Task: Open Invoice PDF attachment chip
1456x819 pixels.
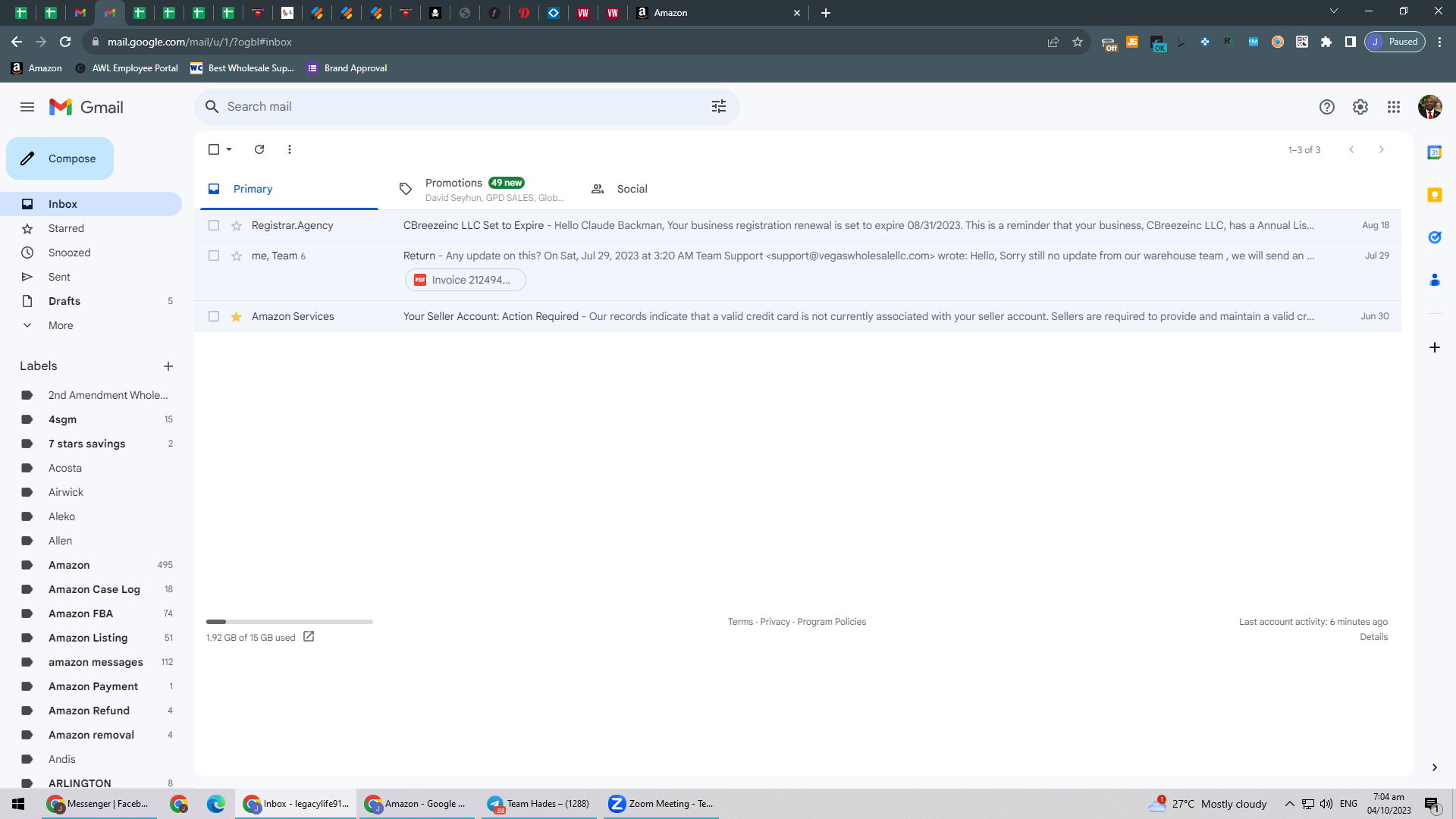Action: (466, 280)
